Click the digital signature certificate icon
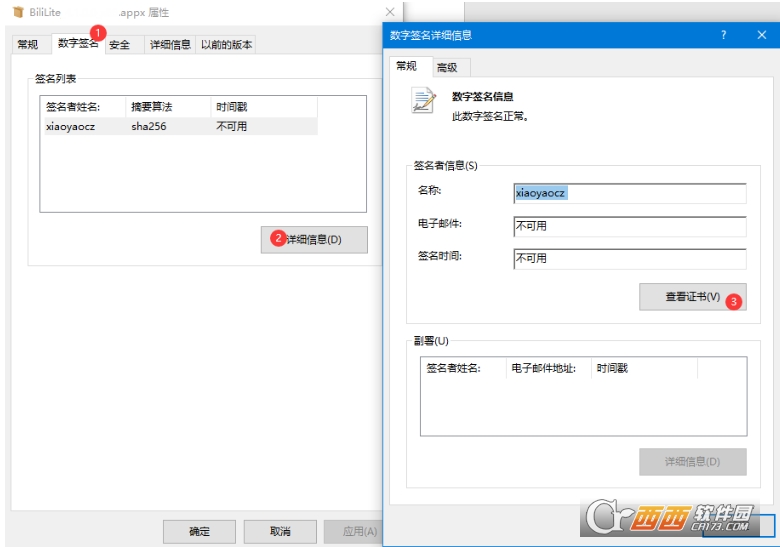Screen dimensions: 780x547 pos(424,101)
